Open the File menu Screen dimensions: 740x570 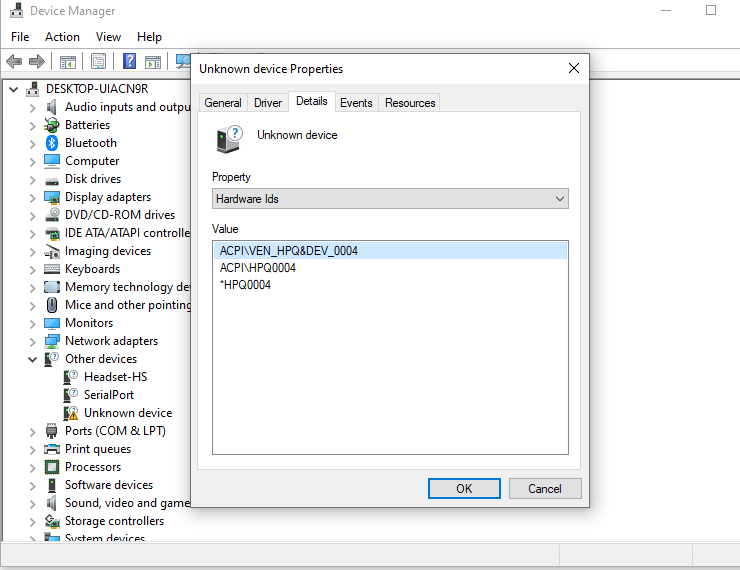(20, 37)
